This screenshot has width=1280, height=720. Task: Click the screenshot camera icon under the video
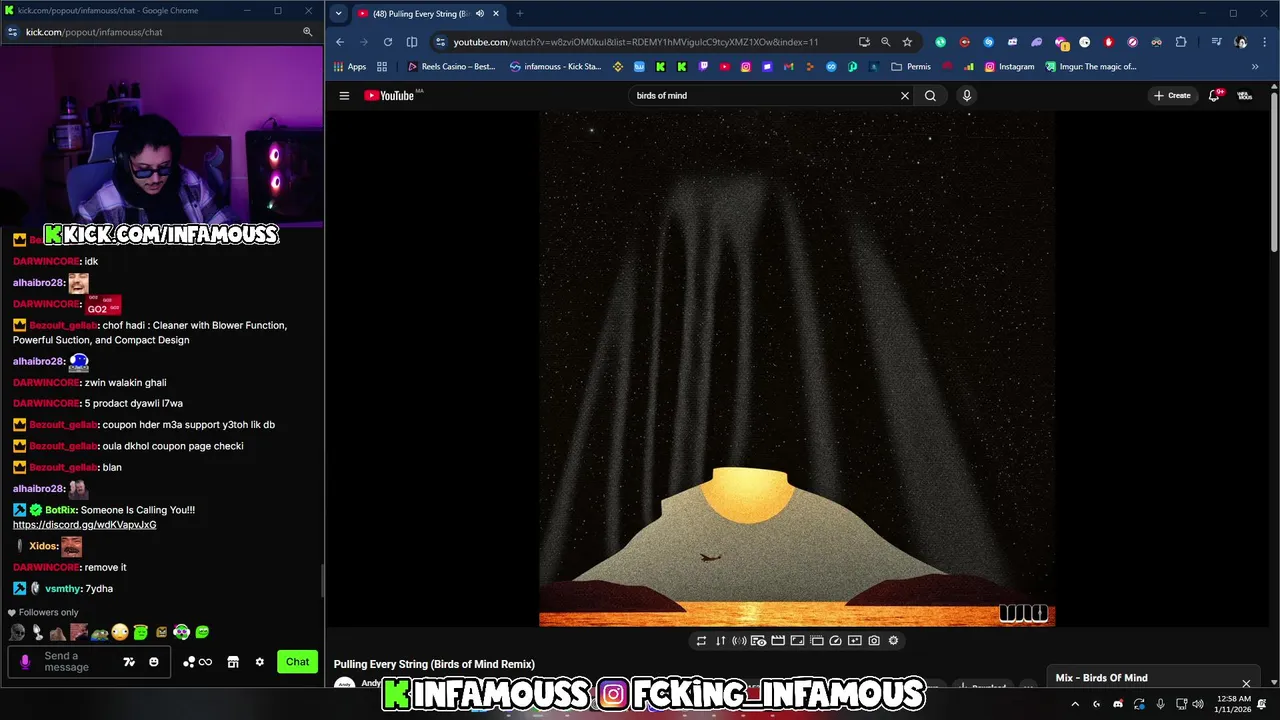(x=874, y=641)
